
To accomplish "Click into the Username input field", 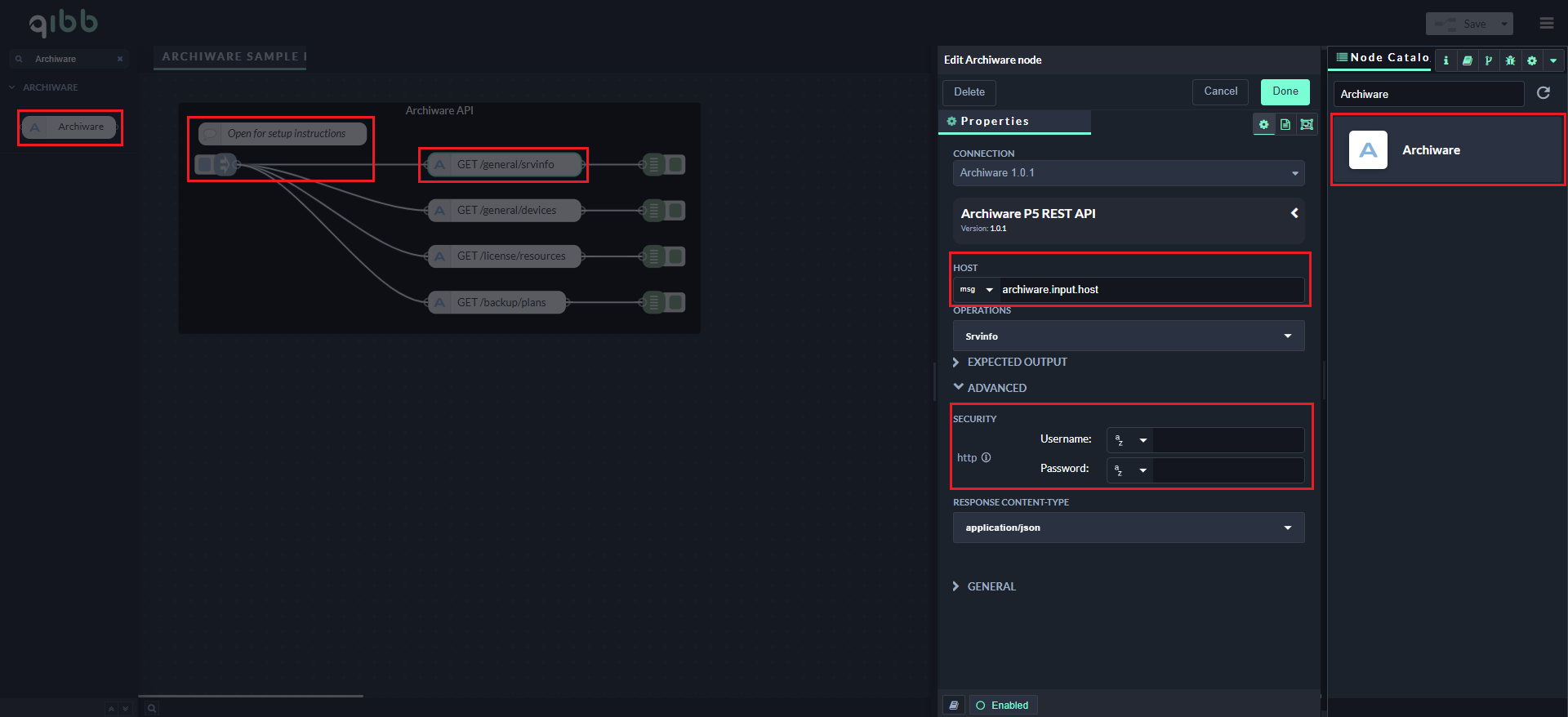I will pyautogui.click(x=1227, y=440).
